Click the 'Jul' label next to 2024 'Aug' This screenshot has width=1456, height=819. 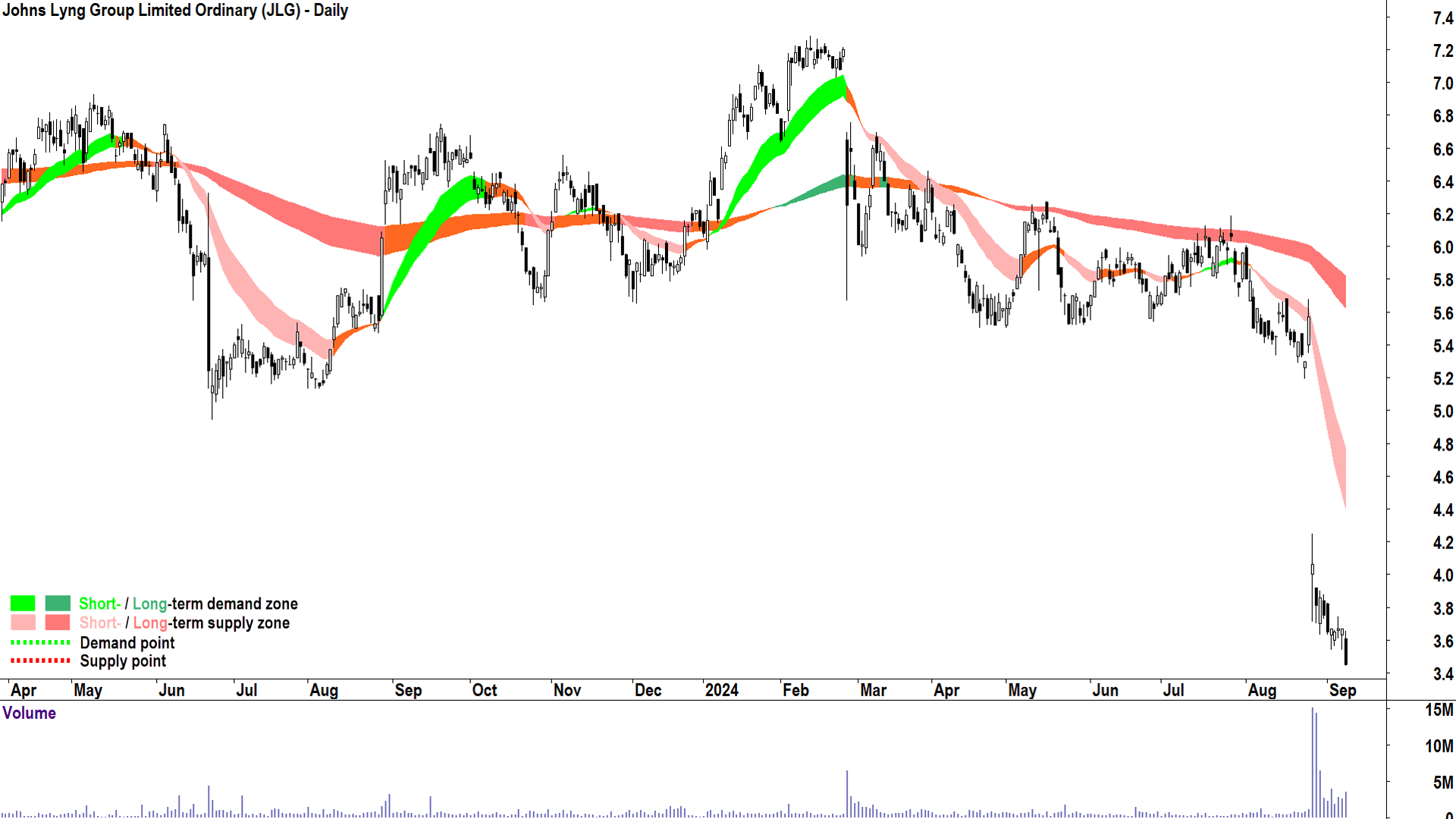pyautogui.click(x=1173, y=690)
